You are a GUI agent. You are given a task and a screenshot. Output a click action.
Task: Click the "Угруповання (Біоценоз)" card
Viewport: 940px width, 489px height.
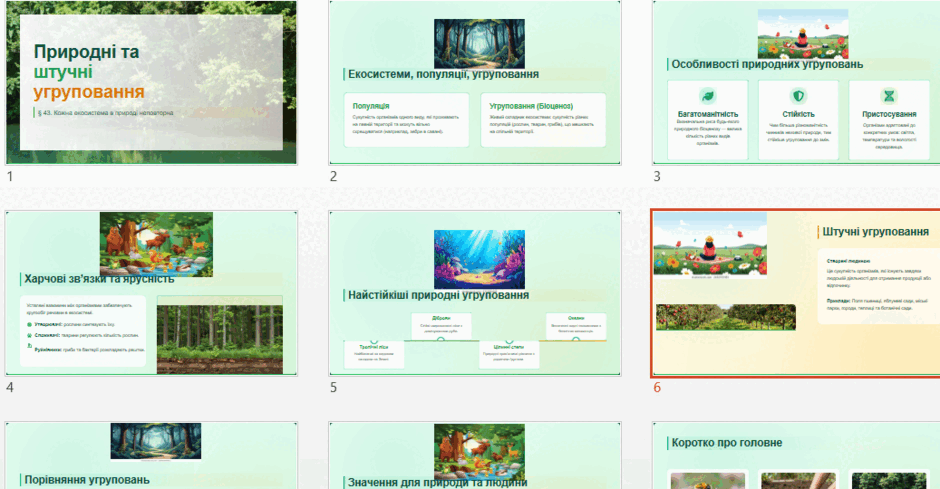point(543,120)
